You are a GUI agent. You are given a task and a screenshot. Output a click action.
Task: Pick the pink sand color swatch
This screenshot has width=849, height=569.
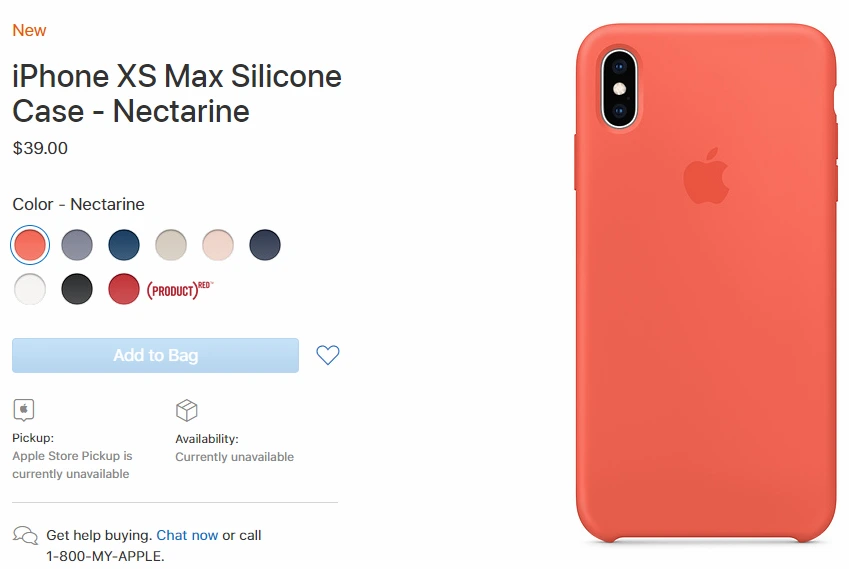pos(218,245)
